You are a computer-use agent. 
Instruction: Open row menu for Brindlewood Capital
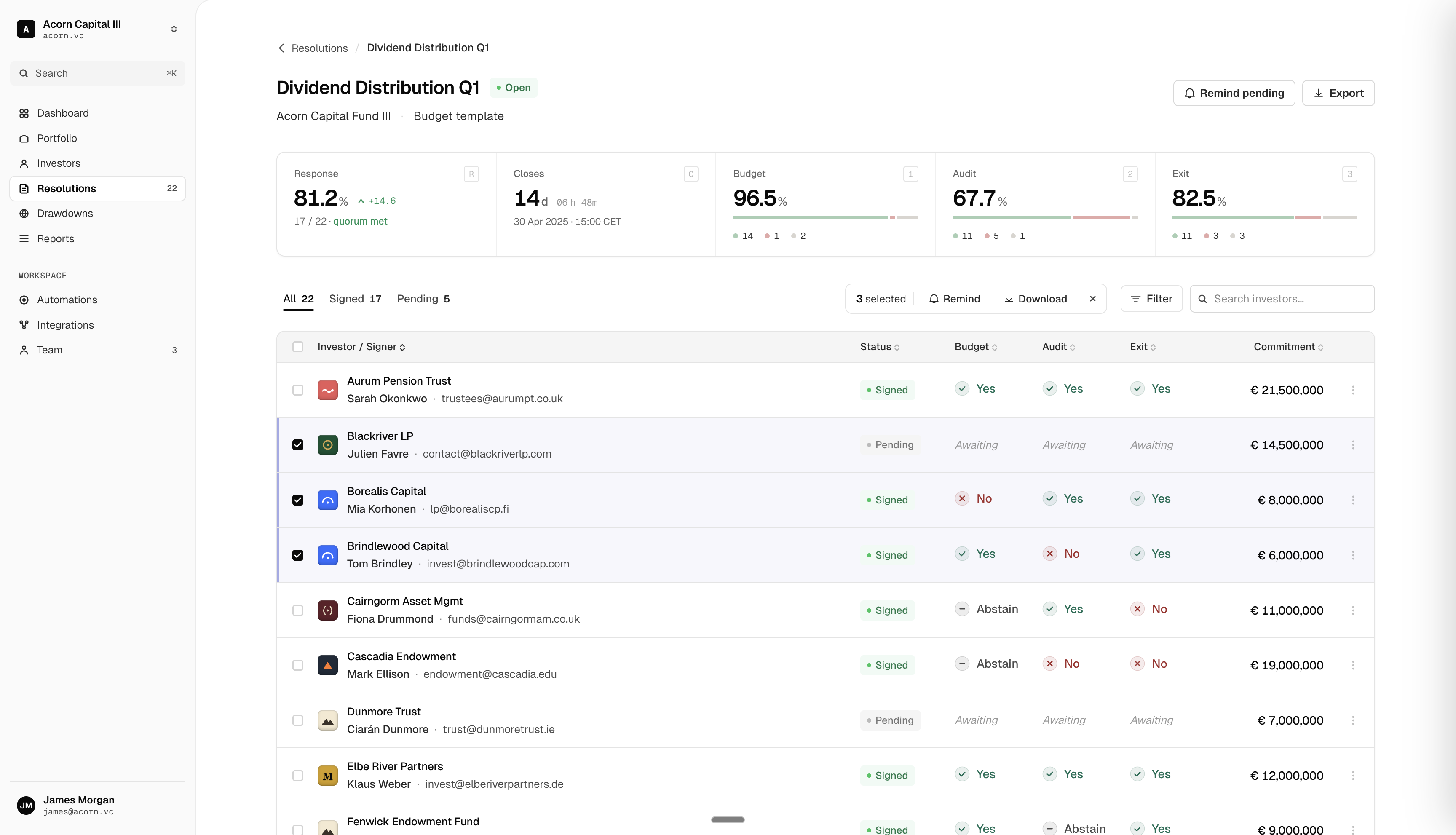click(x=1353, y=555)
